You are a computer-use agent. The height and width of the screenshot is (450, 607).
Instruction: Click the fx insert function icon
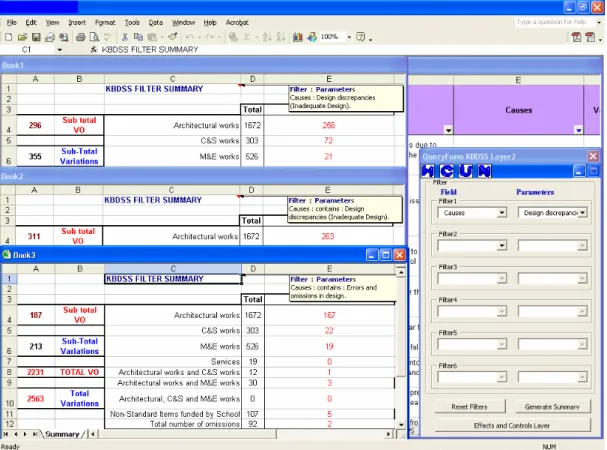[x=93, y=50]
